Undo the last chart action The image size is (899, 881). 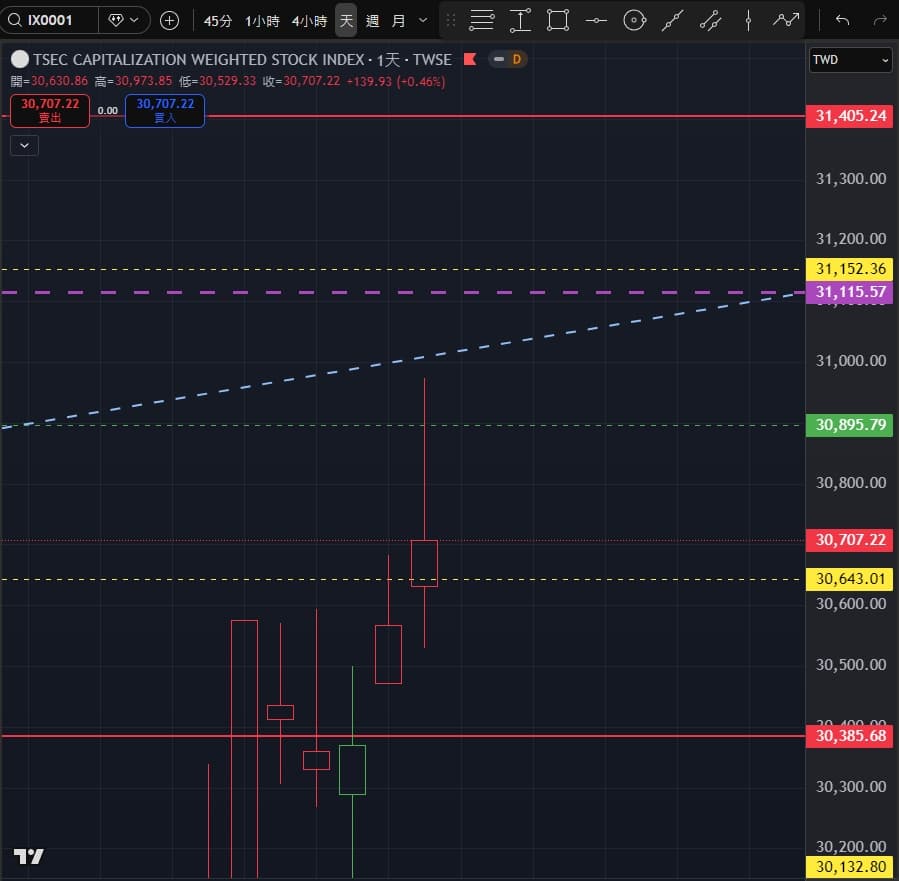842,21
